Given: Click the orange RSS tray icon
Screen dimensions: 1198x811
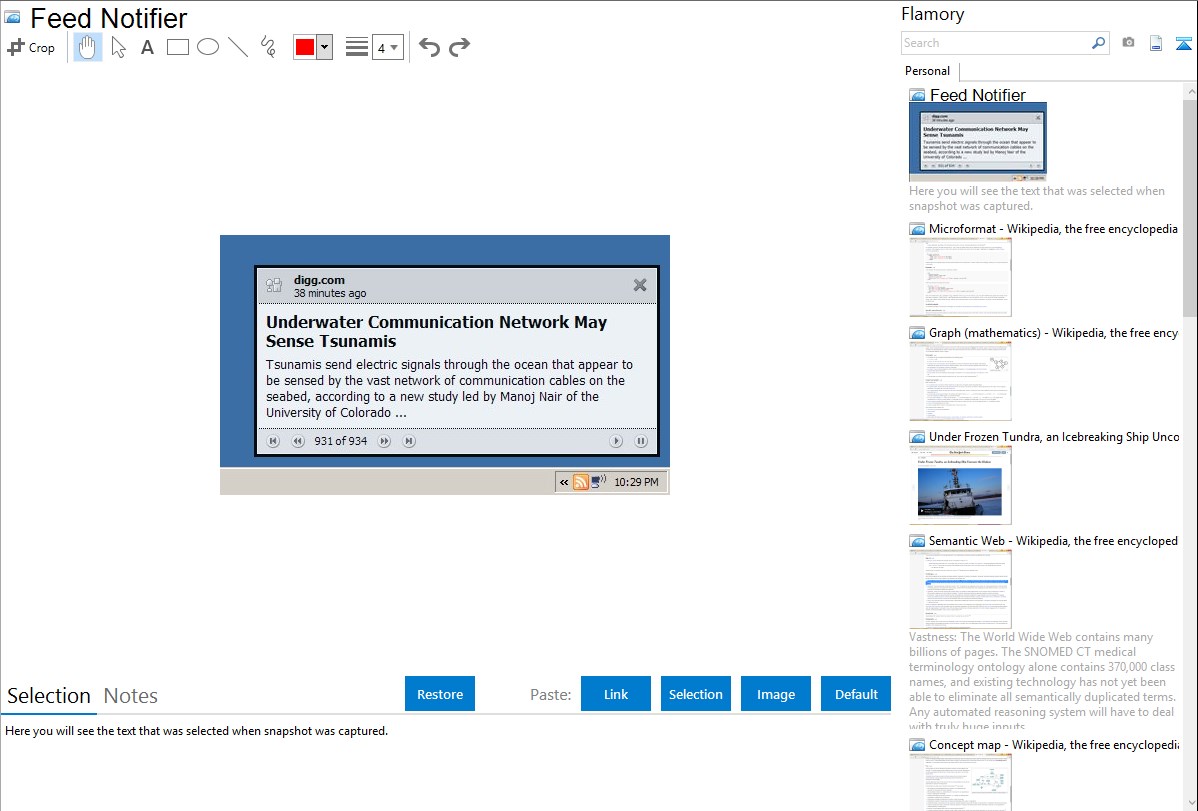Looking at the screenshot, I should 581,482.
